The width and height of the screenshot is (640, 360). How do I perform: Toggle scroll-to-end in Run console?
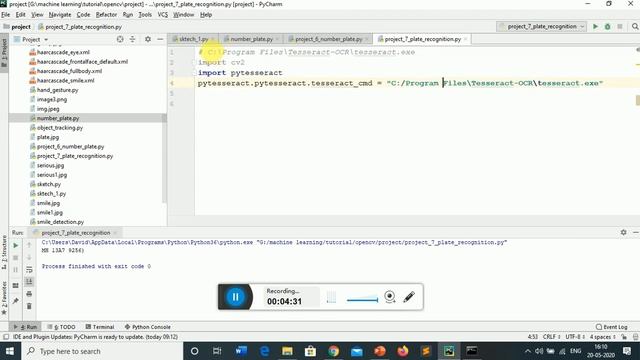point(29,282)
